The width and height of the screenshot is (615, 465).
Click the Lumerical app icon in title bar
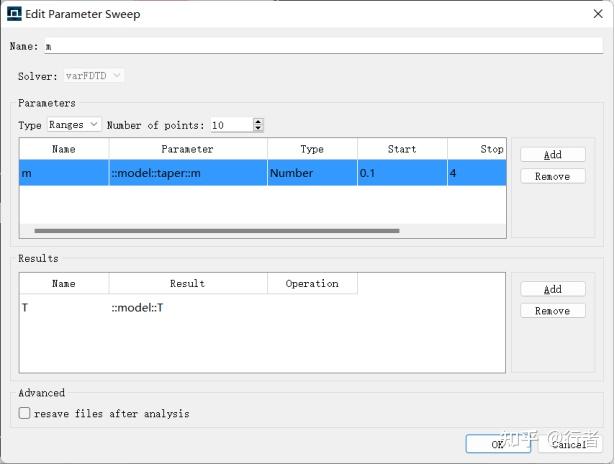(14, 14)
